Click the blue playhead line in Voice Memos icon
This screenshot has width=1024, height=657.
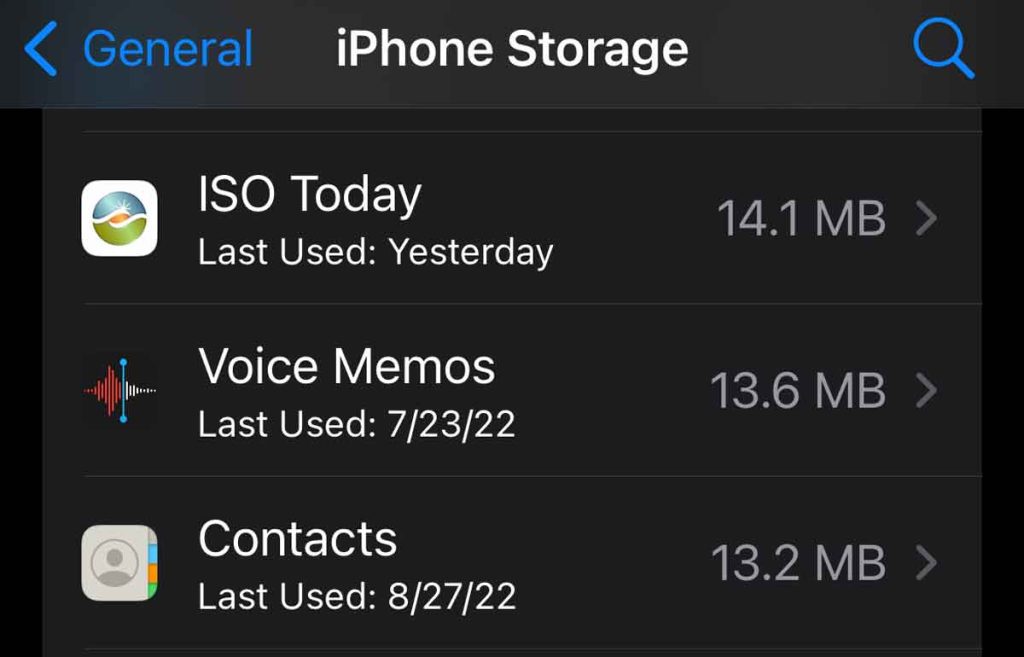pos(123,390)
